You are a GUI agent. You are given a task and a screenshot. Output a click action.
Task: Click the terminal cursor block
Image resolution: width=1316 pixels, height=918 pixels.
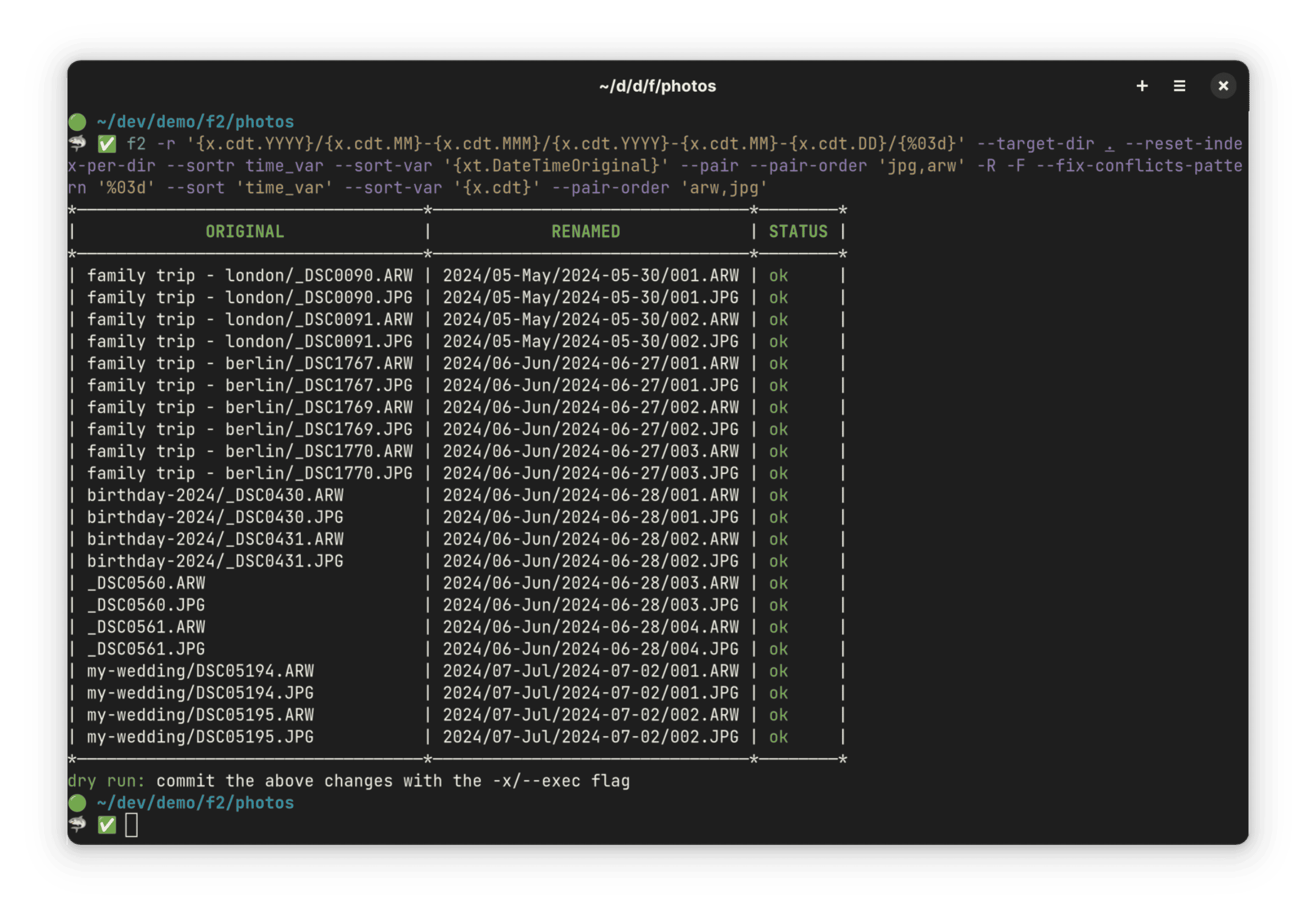(131, 825)
